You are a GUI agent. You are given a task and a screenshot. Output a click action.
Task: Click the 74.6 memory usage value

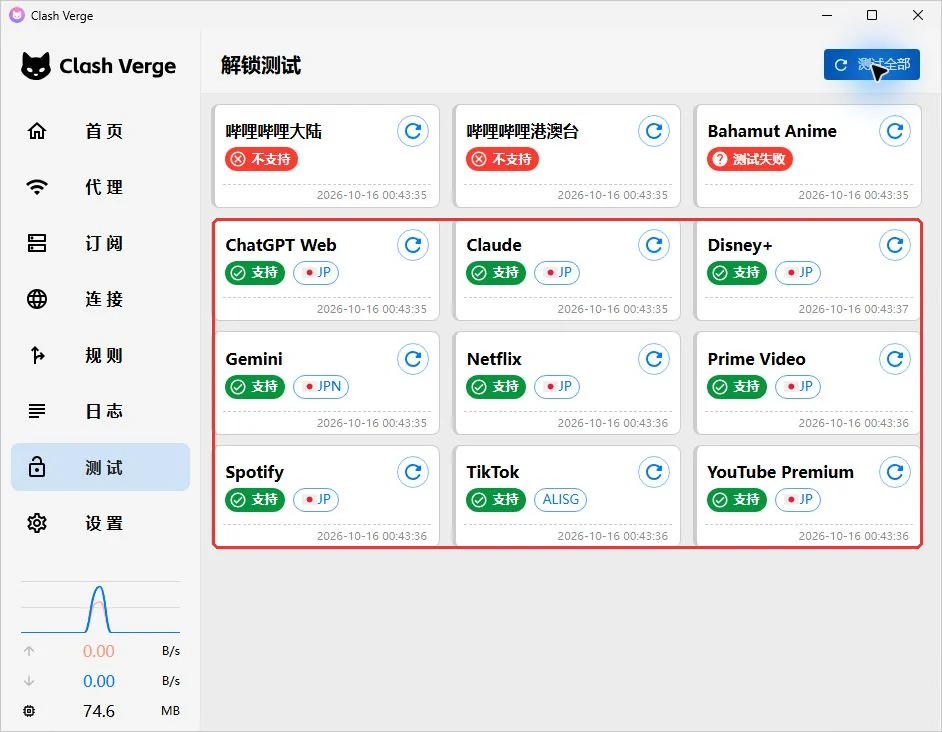click(x=99, y=711)
